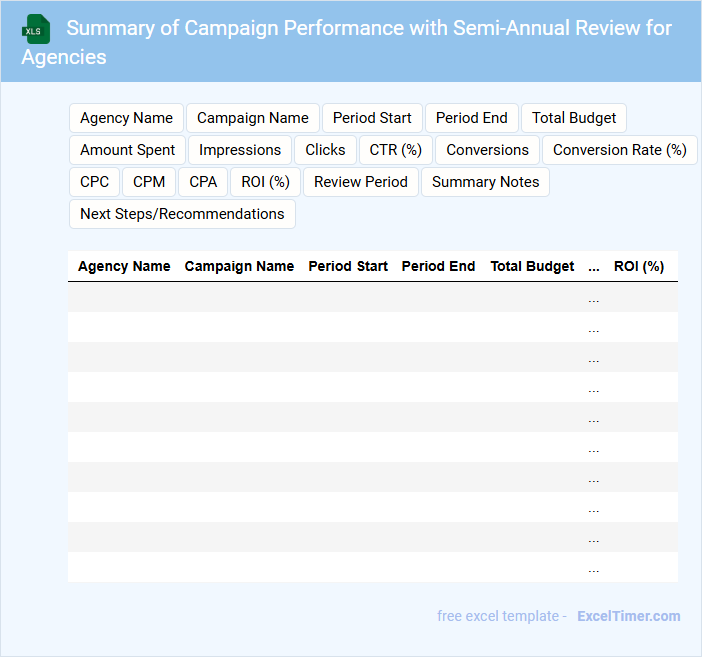Click the Agency Name column header
Image resolution: width=702 pixels, height=657 pixels.
coord(124,267)
